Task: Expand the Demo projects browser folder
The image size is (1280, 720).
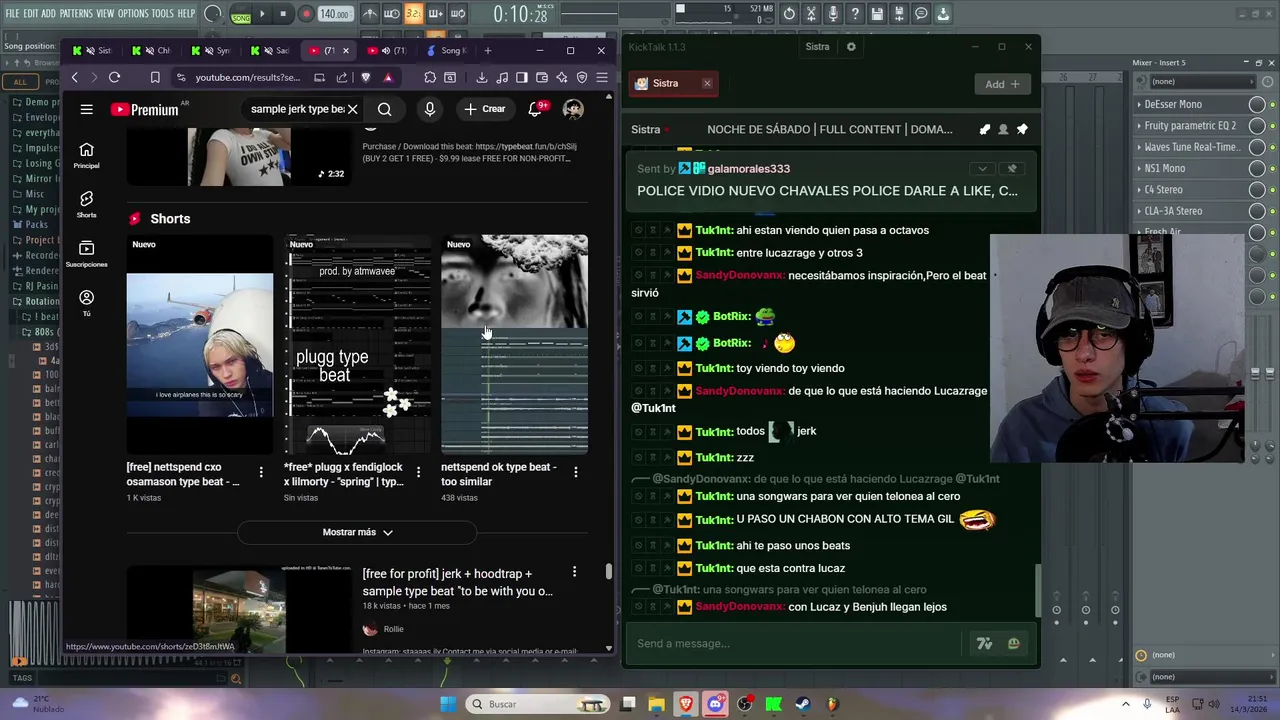Action: (36, 102)
